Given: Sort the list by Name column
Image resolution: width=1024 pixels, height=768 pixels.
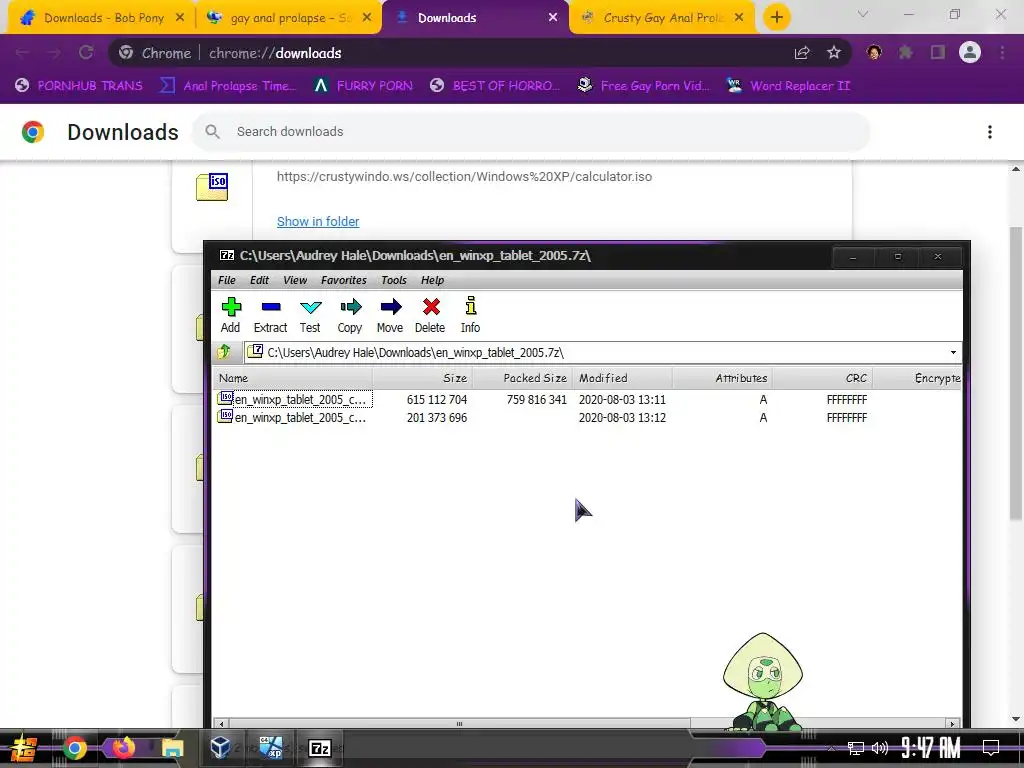Looking at the screenshot, I should click(293, 378).
